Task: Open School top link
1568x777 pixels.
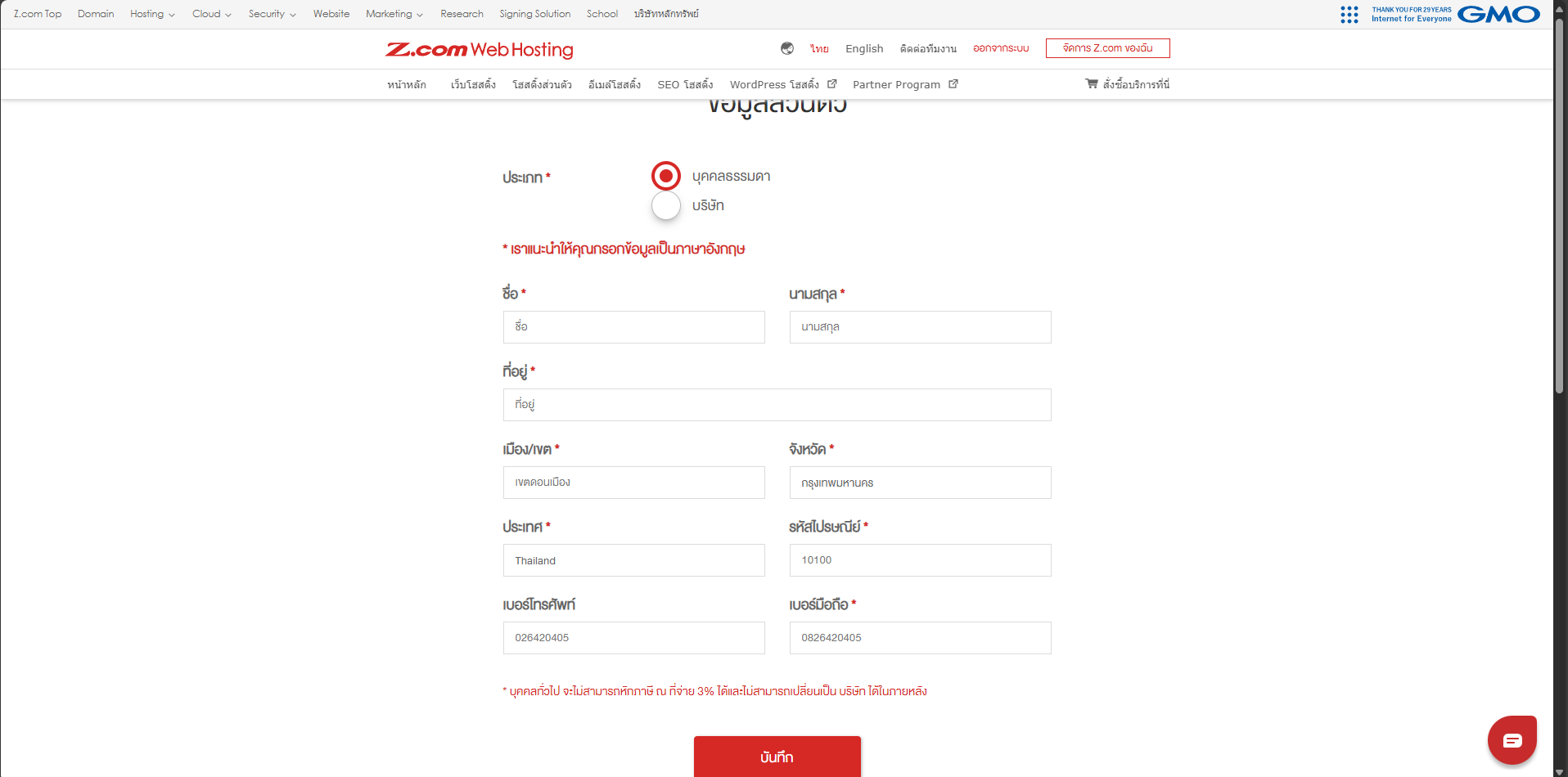Action: tap(602, 14)
